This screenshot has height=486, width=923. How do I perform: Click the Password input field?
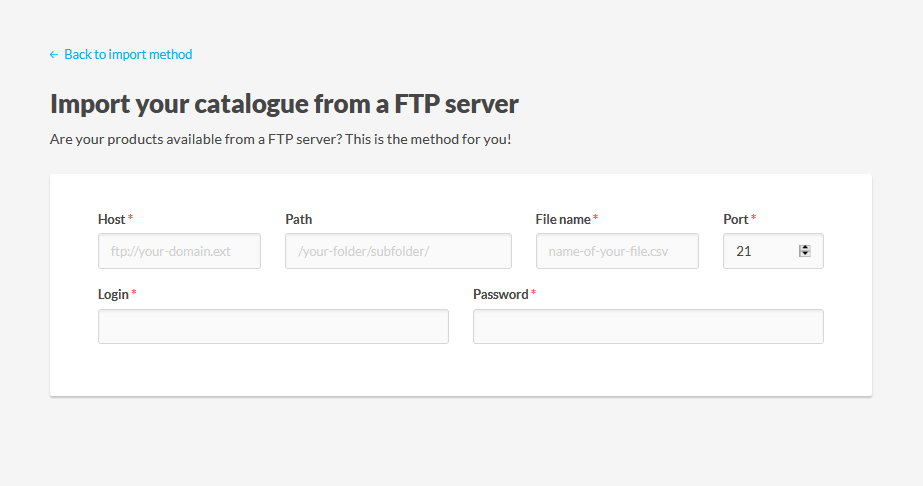click(648, 327)
